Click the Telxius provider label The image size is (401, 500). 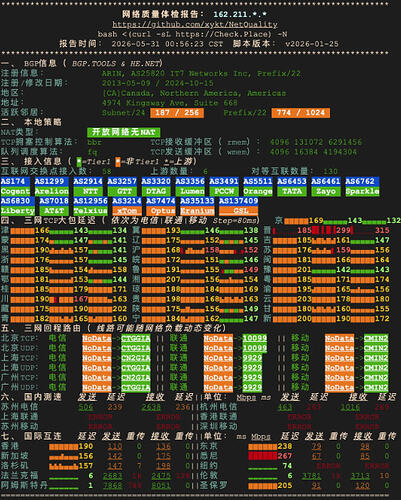pos(90,211)
